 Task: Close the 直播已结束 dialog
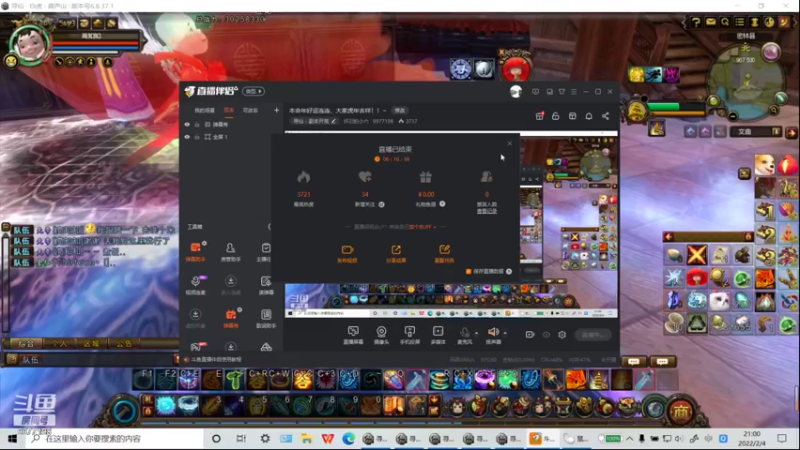coord(510,143)
